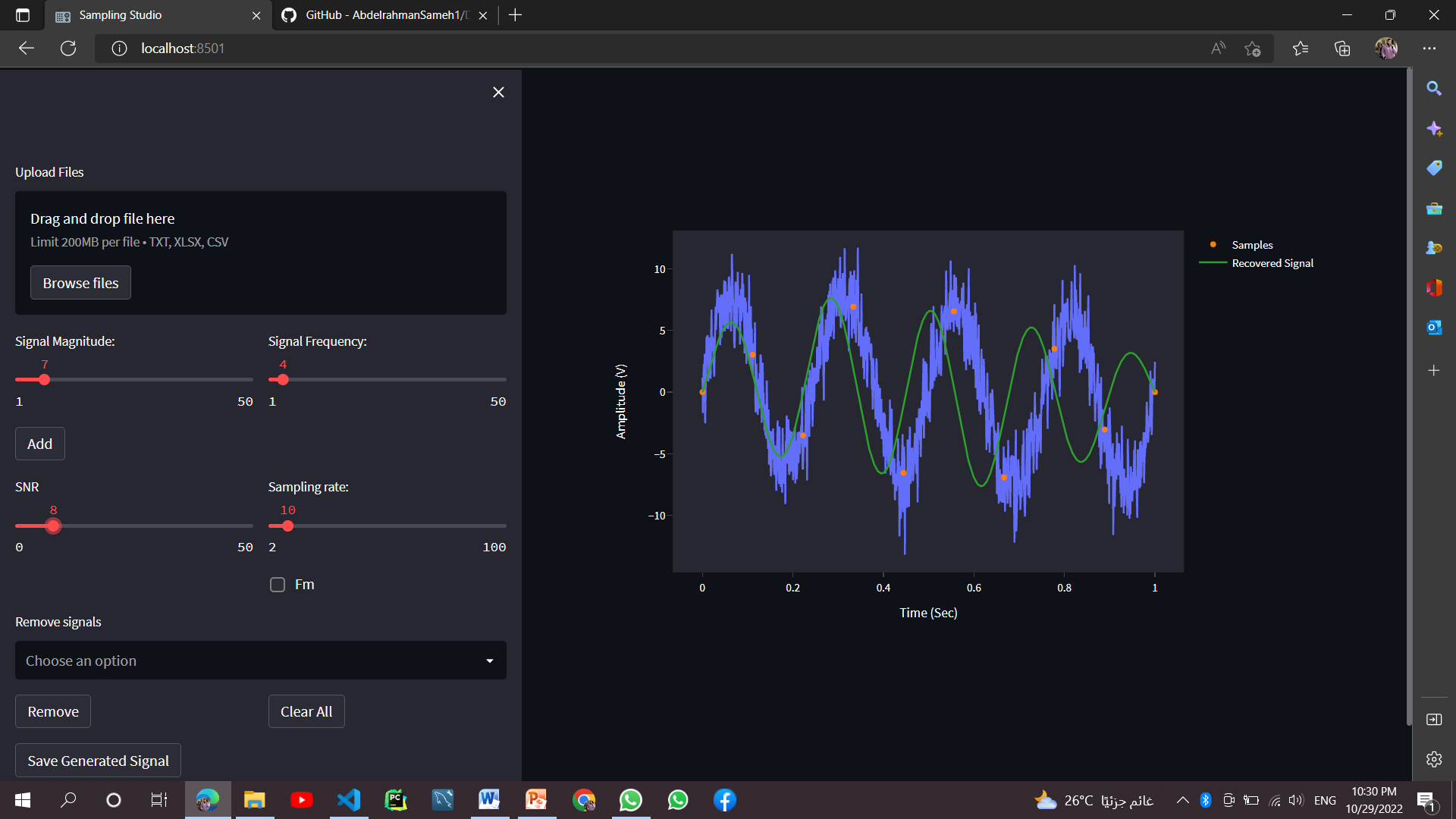
Task: Click the Browse files button
Action: (80, 282)
